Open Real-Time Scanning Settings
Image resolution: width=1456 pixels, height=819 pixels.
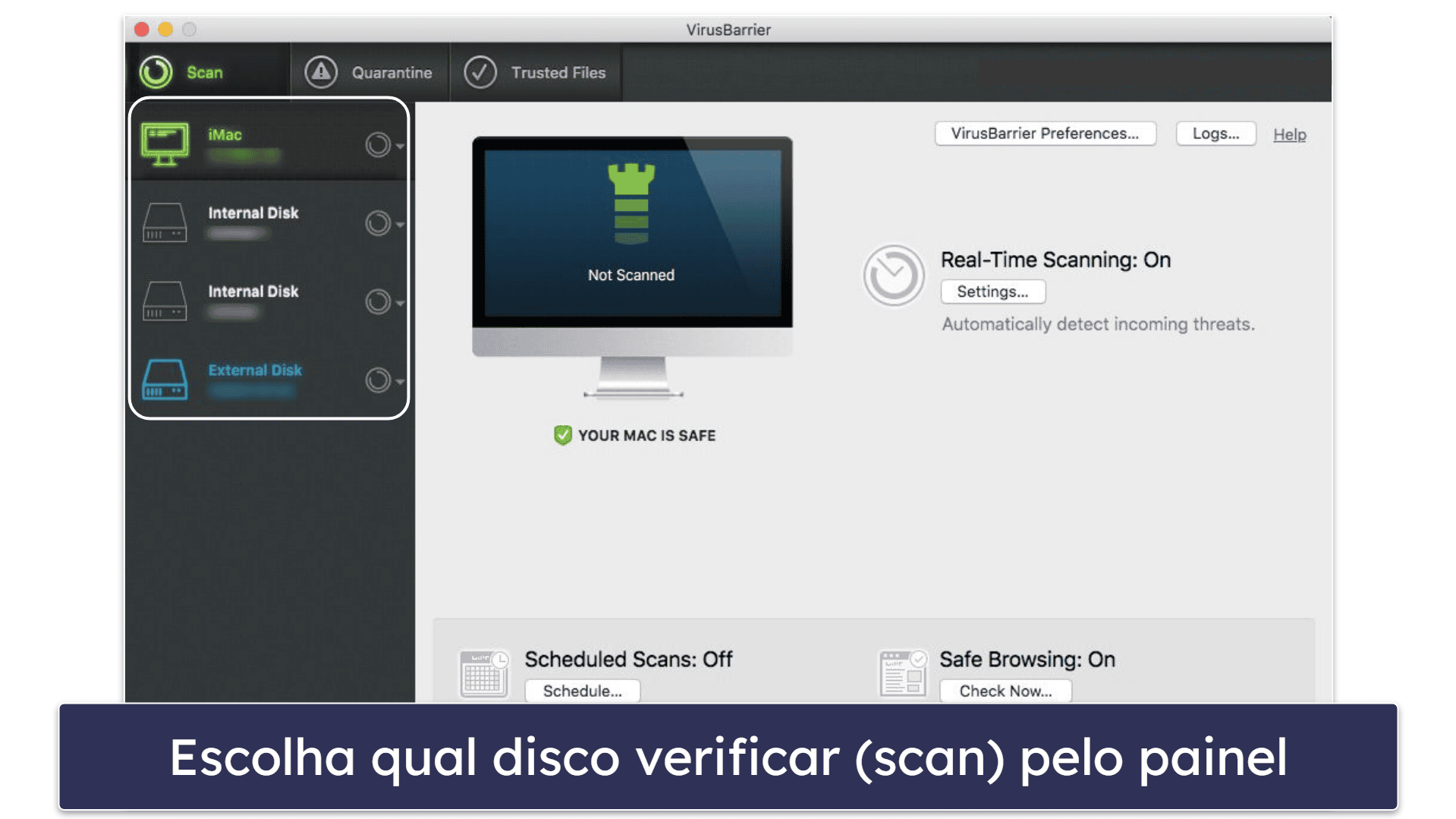992,291
